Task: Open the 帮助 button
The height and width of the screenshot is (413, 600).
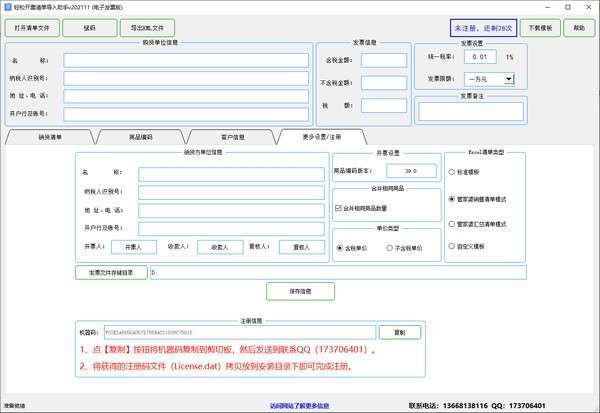Action: [579, 28]
